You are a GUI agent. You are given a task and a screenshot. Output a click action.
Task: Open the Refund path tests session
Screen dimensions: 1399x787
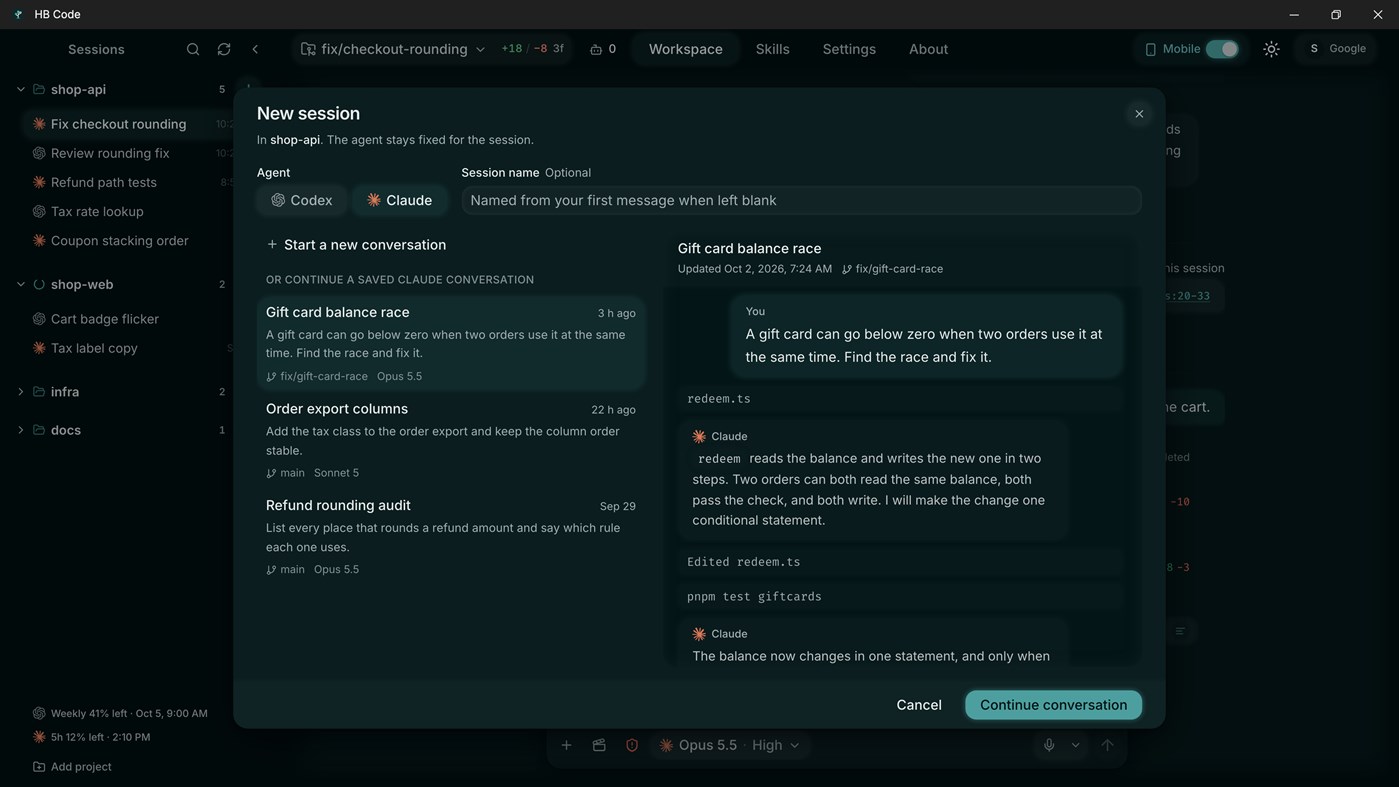point(126,182)
